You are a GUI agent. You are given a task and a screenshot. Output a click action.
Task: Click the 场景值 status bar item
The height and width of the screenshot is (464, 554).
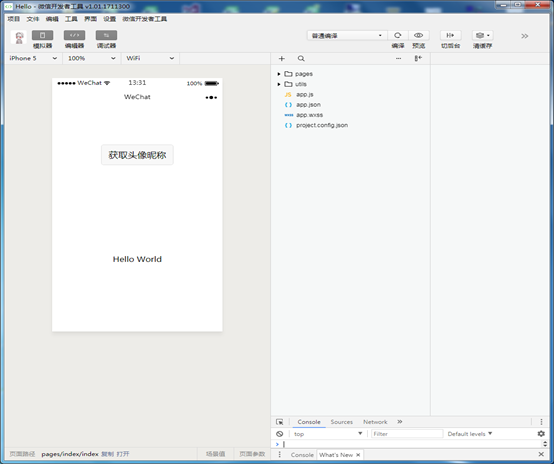[x=216, y=454]
